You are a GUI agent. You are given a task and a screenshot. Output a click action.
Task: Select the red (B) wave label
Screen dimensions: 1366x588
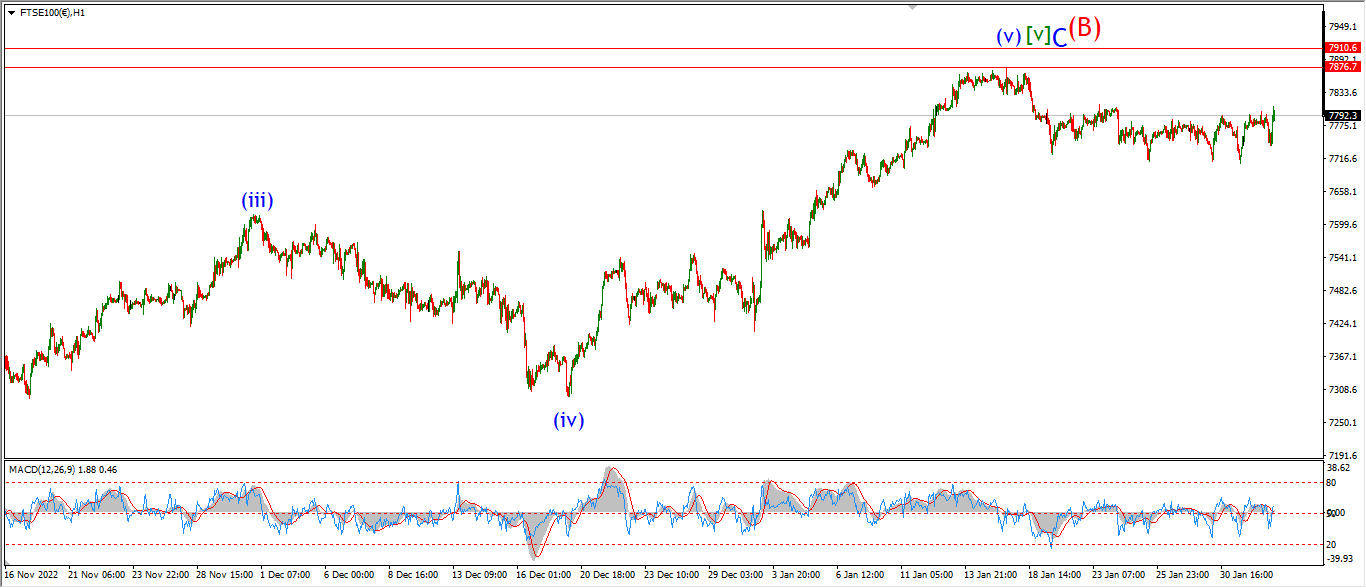coord(1084,28)
